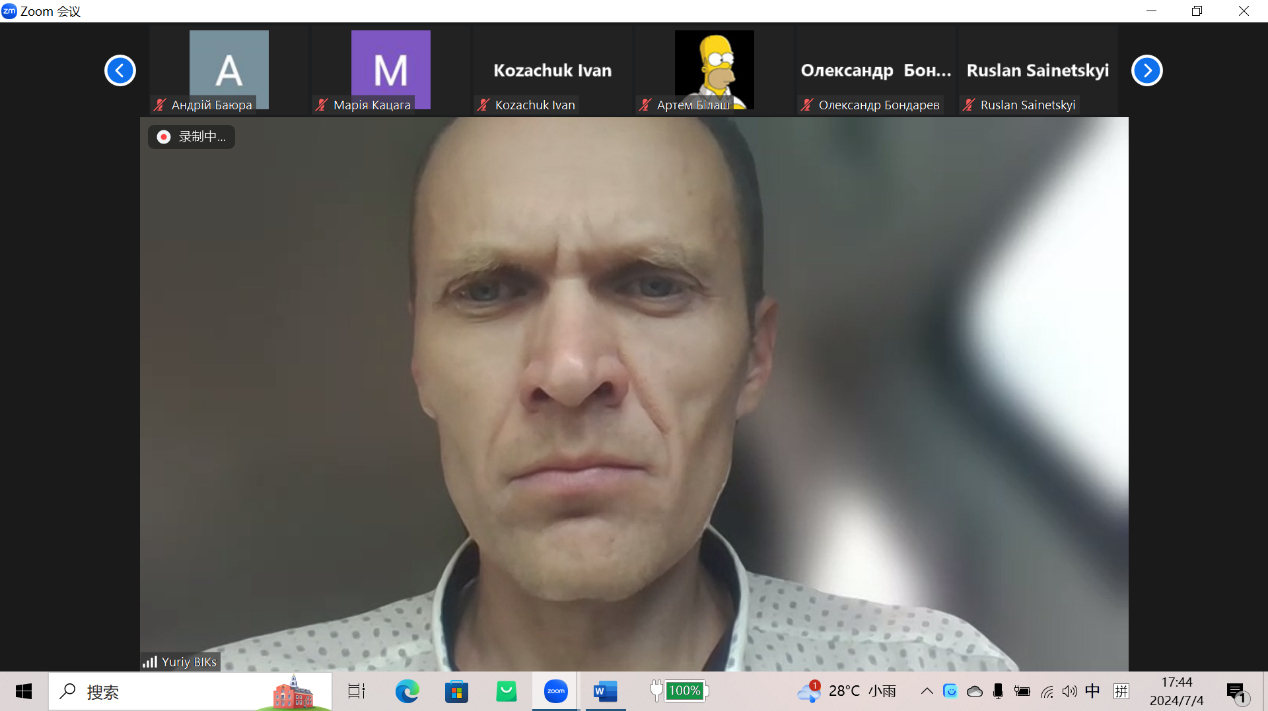Click the Zoom taskbar icon
Viewport: 1268px width, 711px height.
tap(555, 691)
